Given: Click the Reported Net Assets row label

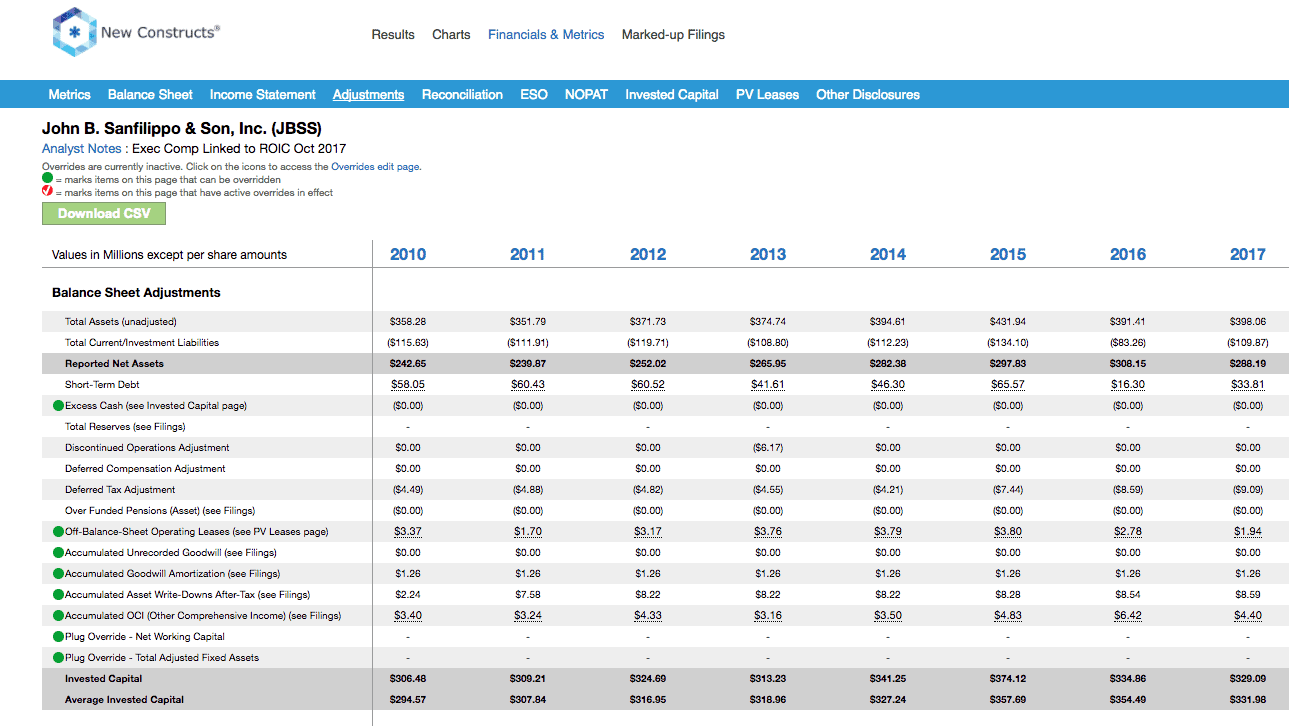Looking at the screenshot, I should point(114,364).
